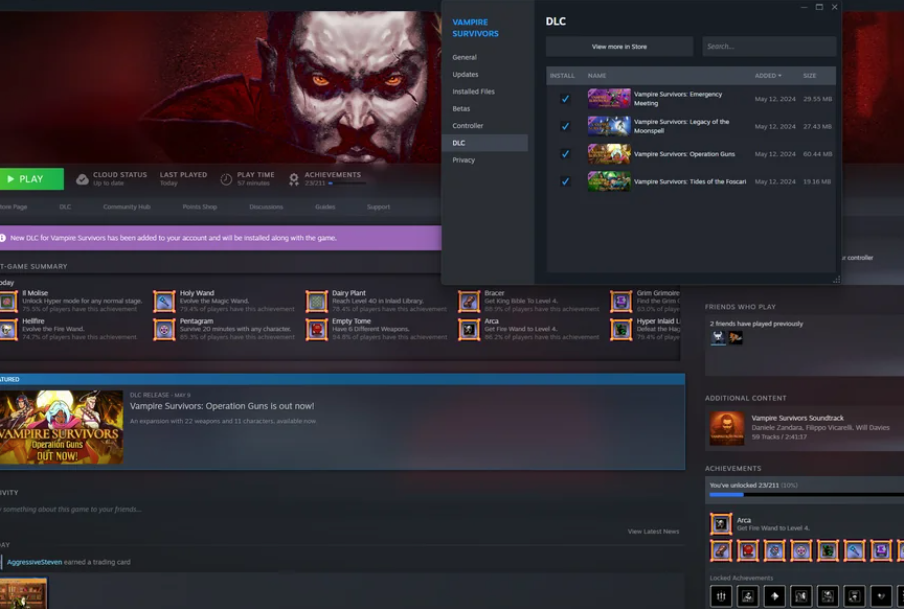The width and height of the screenshot is (904, 609).
Task: Open the Pentagram achievement icon
Action: coord(164,329)
